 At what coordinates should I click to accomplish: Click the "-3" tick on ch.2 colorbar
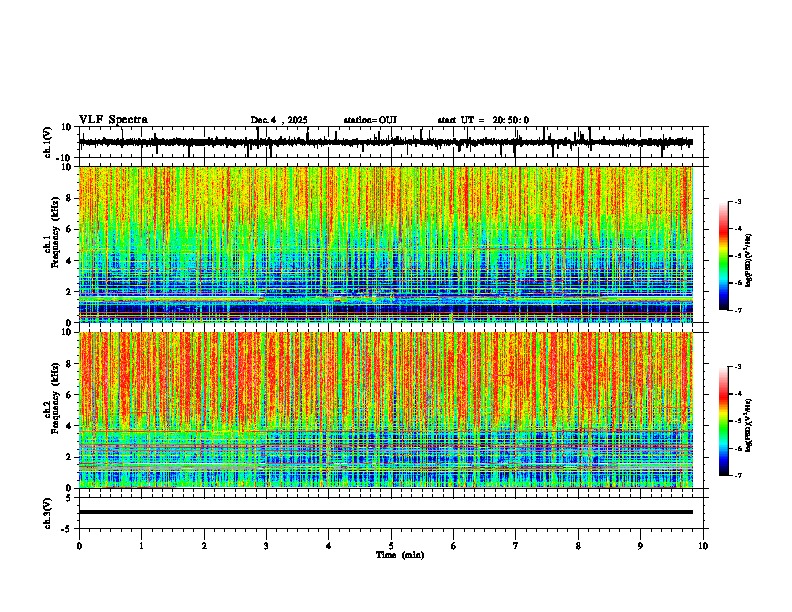pos(737,367)
